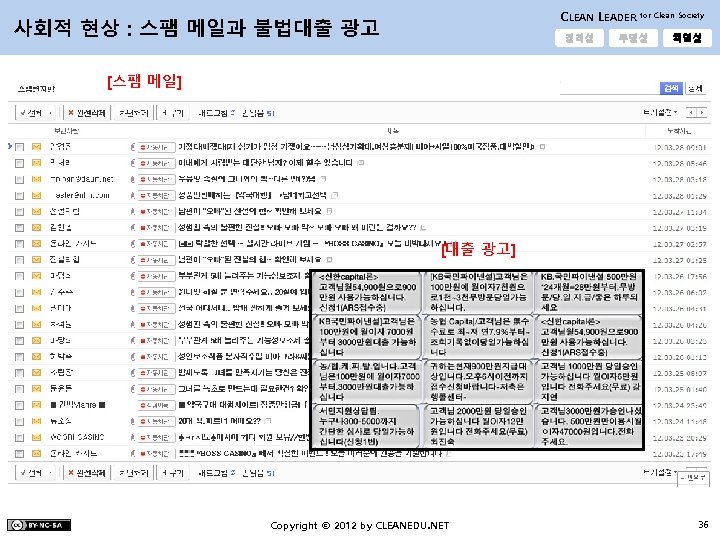720x540 pixels.
Task: Click the date column header
Action: point(679,131)
